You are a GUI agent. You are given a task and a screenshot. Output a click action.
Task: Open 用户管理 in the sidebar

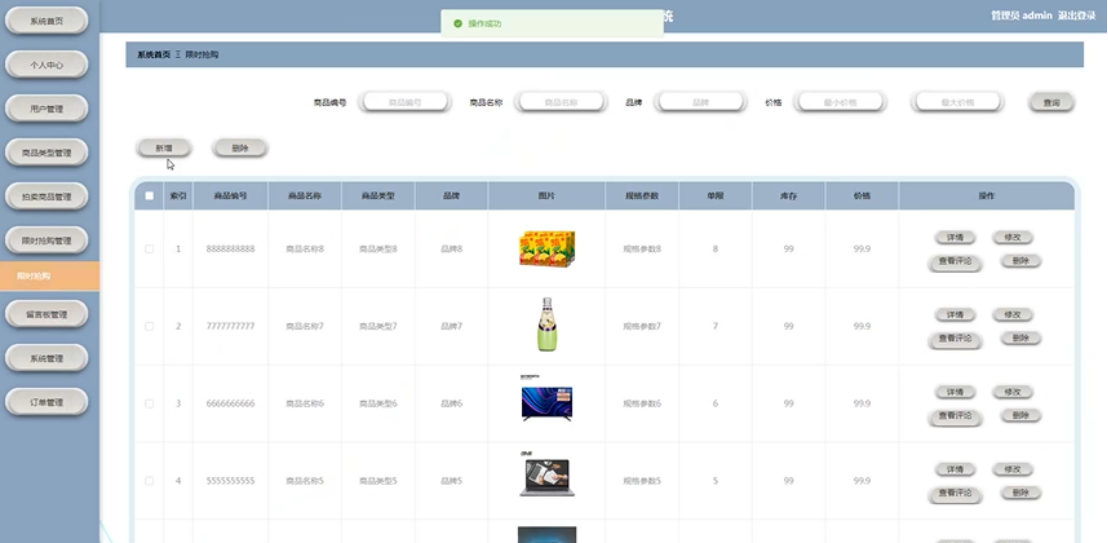pyautogui.click(x=47, y=109)
